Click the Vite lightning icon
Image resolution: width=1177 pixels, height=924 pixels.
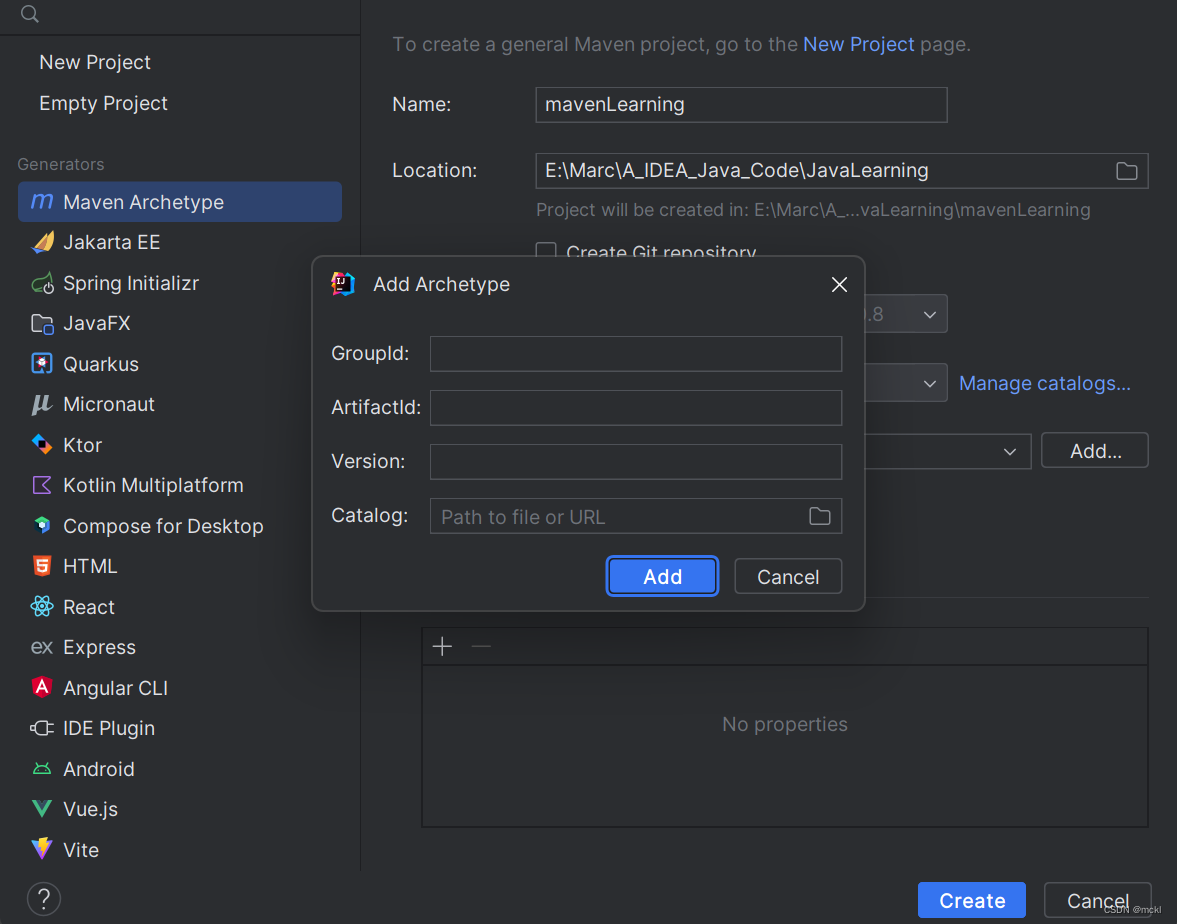[x=42, y=849]
